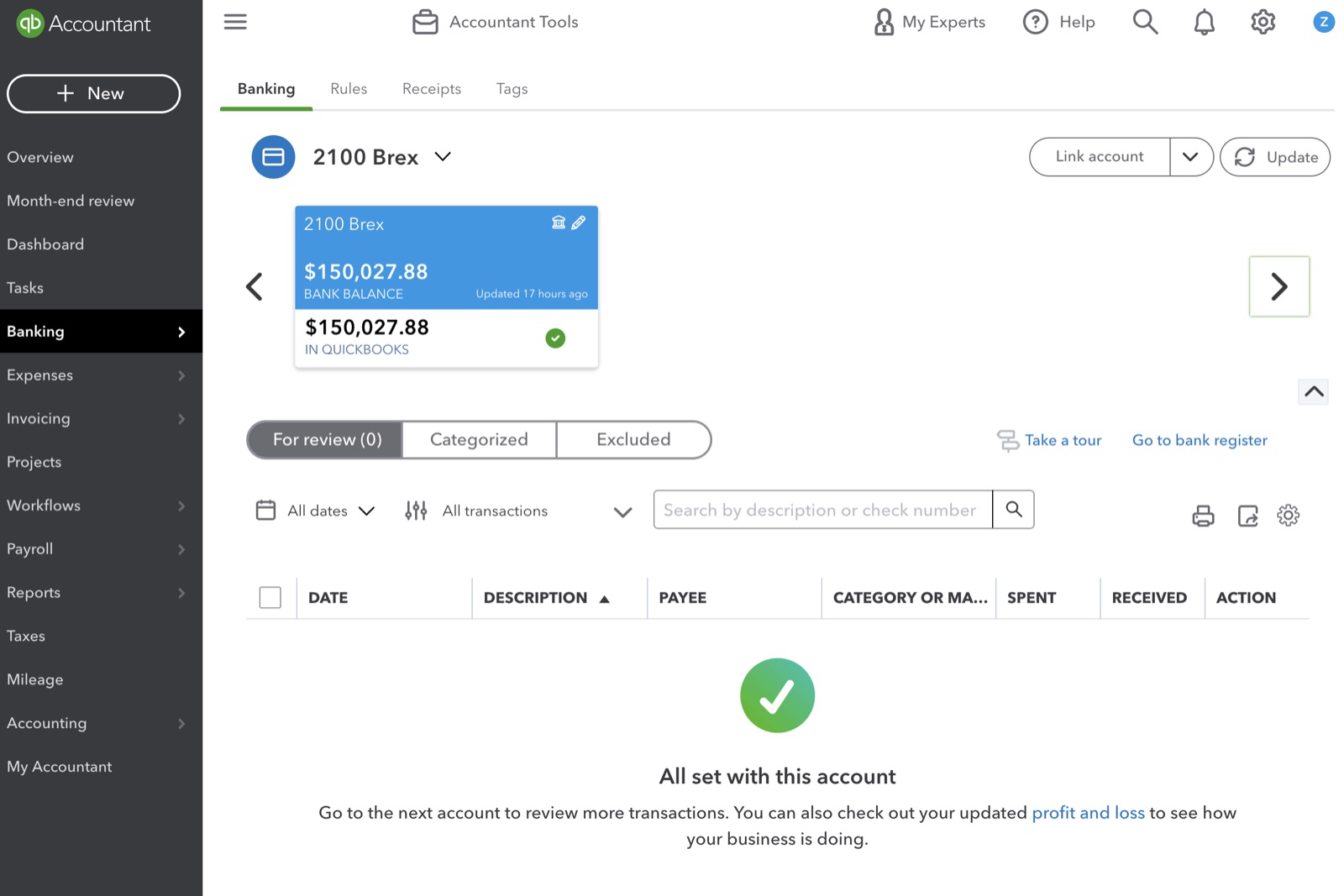Click the blue card account icon beside 2100 Brex
The width and height of the screenshot is (1344, 896).
pos(273,157)
